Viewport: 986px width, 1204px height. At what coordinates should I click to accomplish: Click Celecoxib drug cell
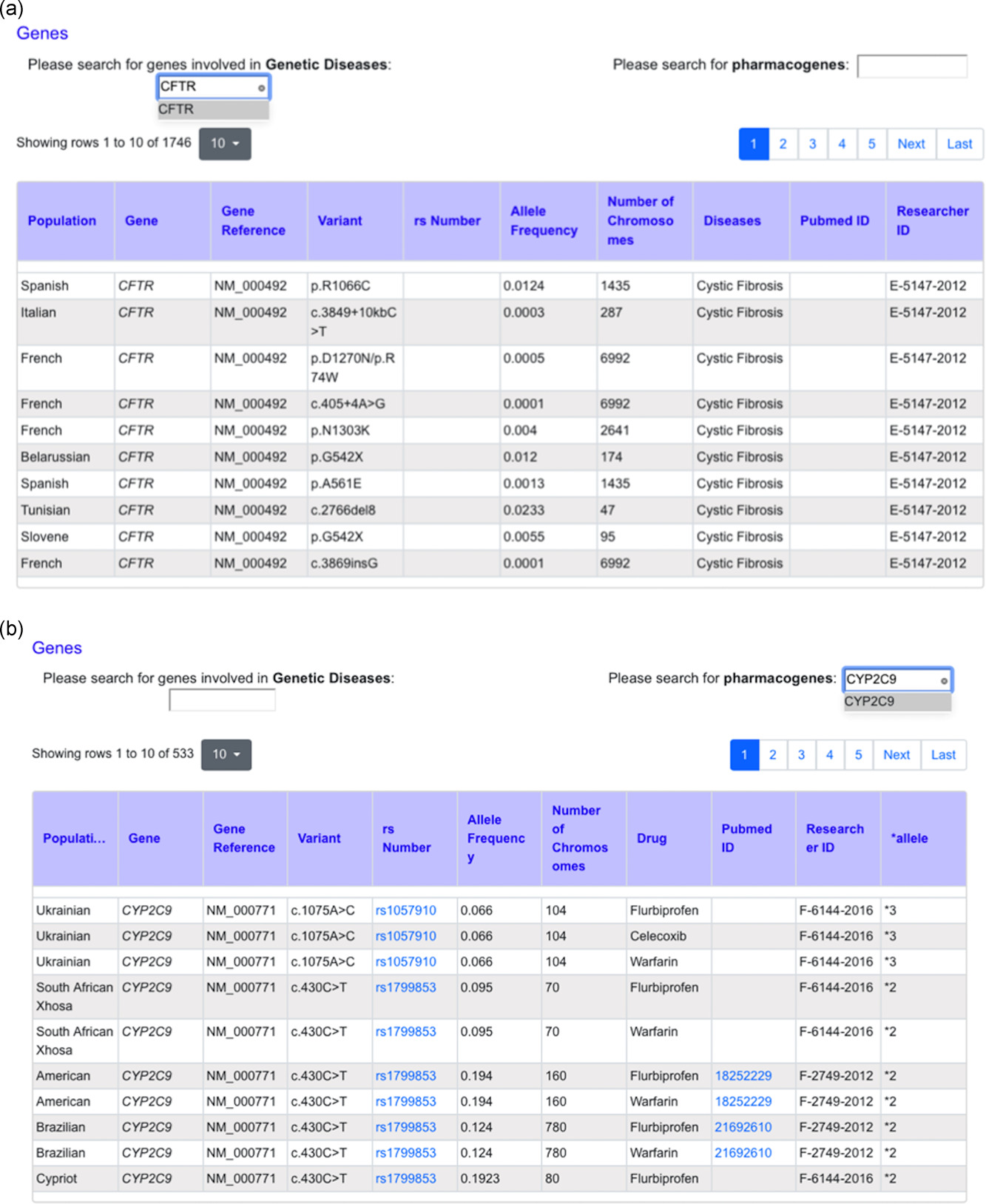click(669, 936)
